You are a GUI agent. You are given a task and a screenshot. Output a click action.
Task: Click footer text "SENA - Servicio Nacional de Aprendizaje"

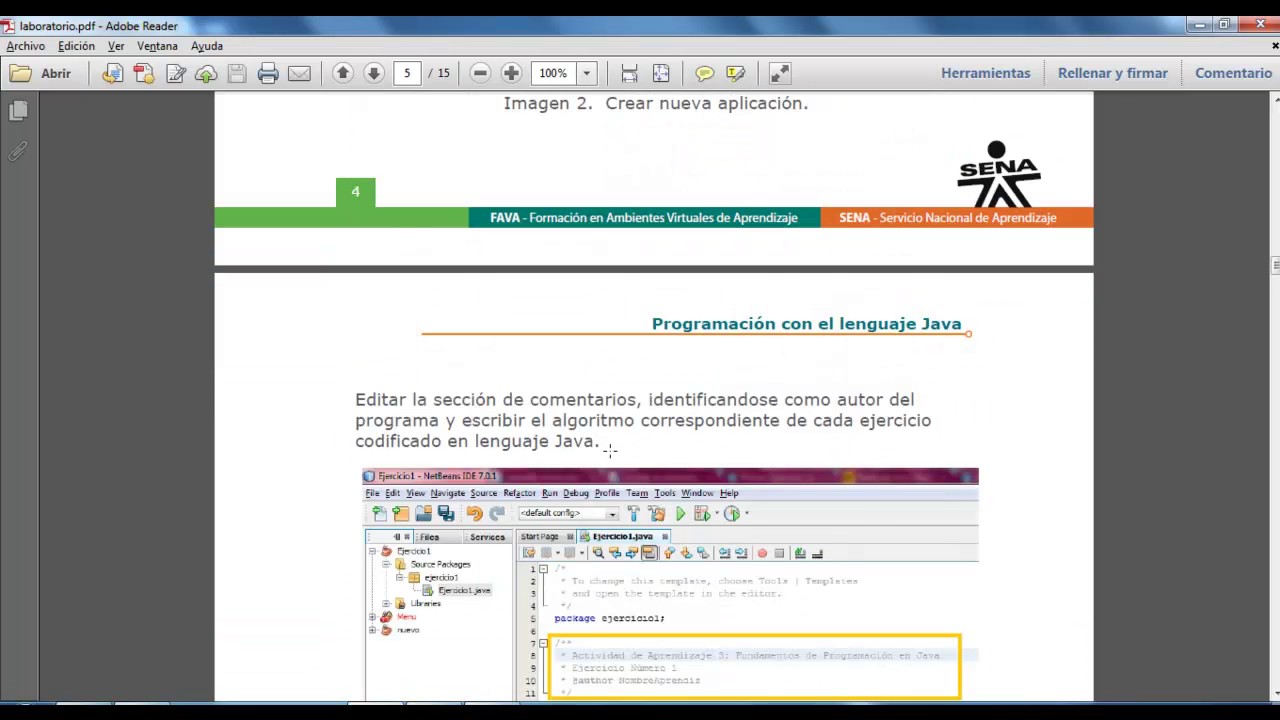point(947,217)
